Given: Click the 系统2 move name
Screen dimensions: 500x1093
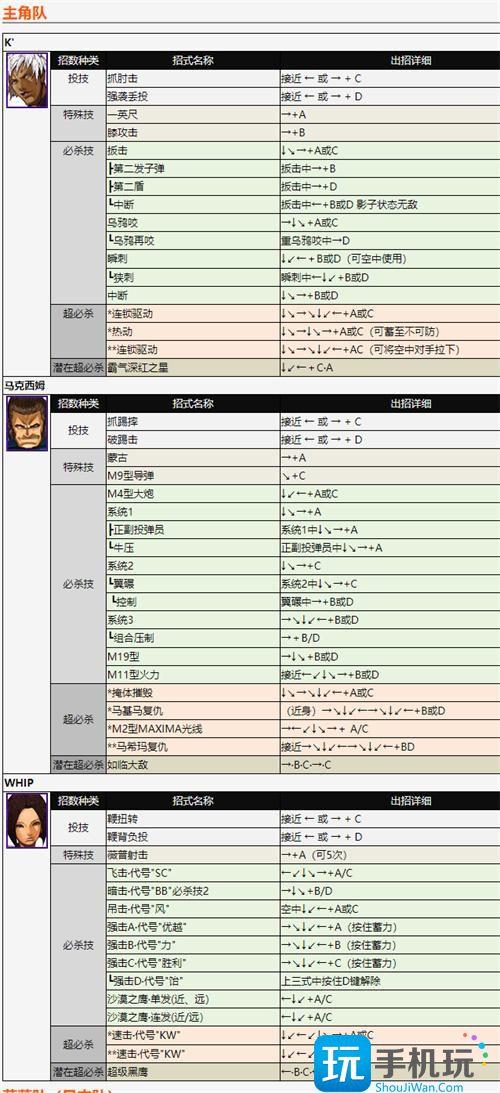Looking at the screenshot, I should [120, 567].
